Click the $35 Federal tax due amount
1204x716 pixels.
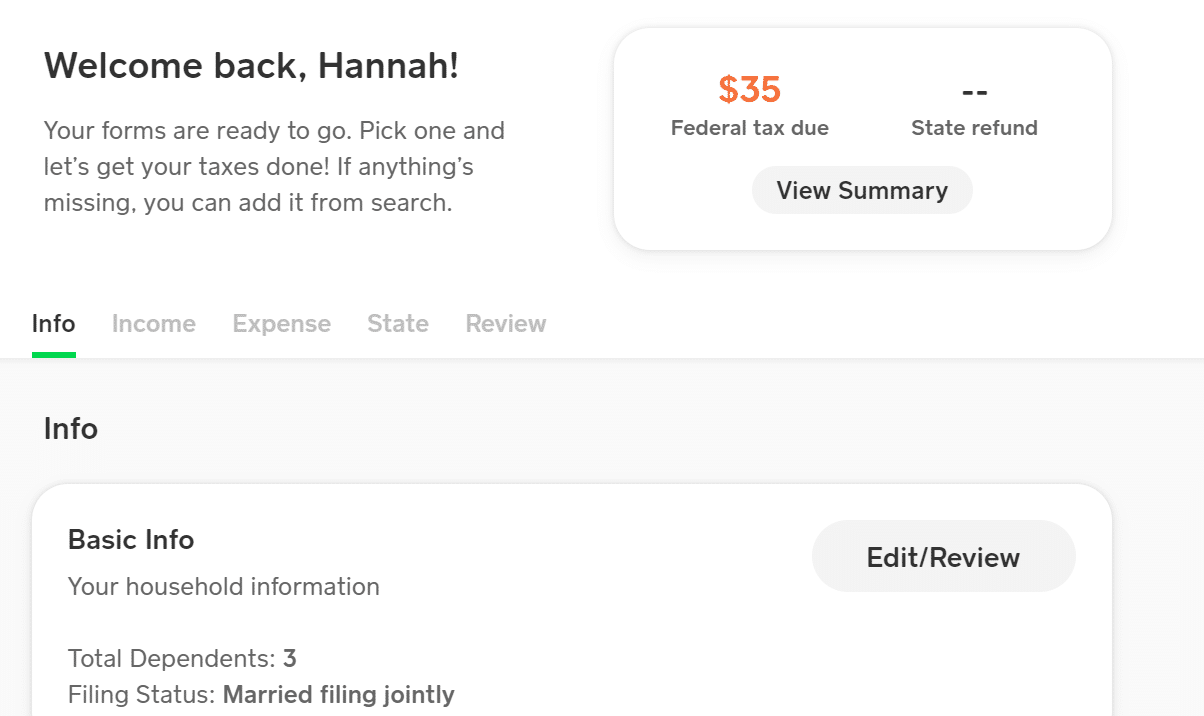(749, 90)
